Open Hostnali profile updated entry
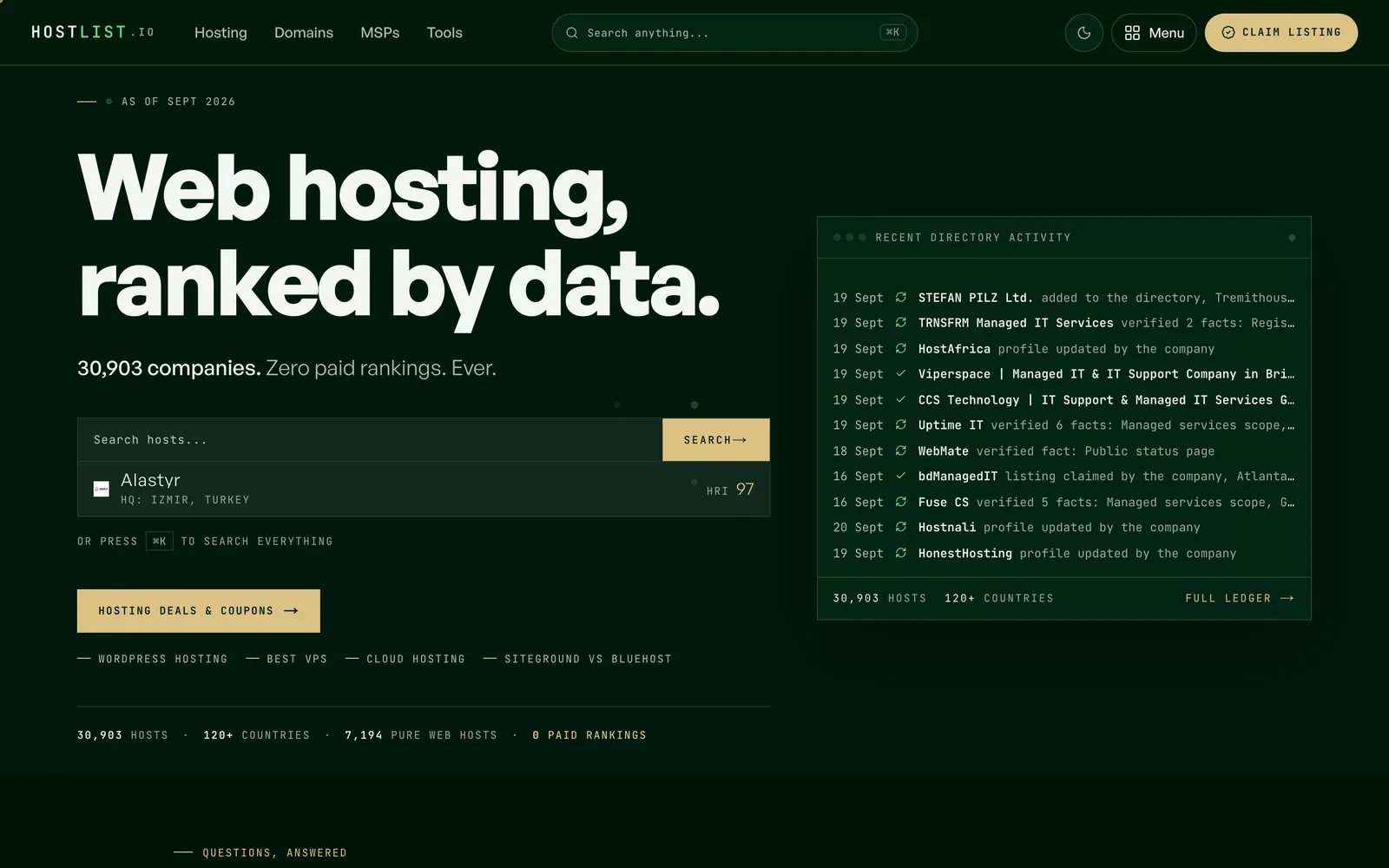The width and height of the screenshot is (1389, 868). (1063, 528)
